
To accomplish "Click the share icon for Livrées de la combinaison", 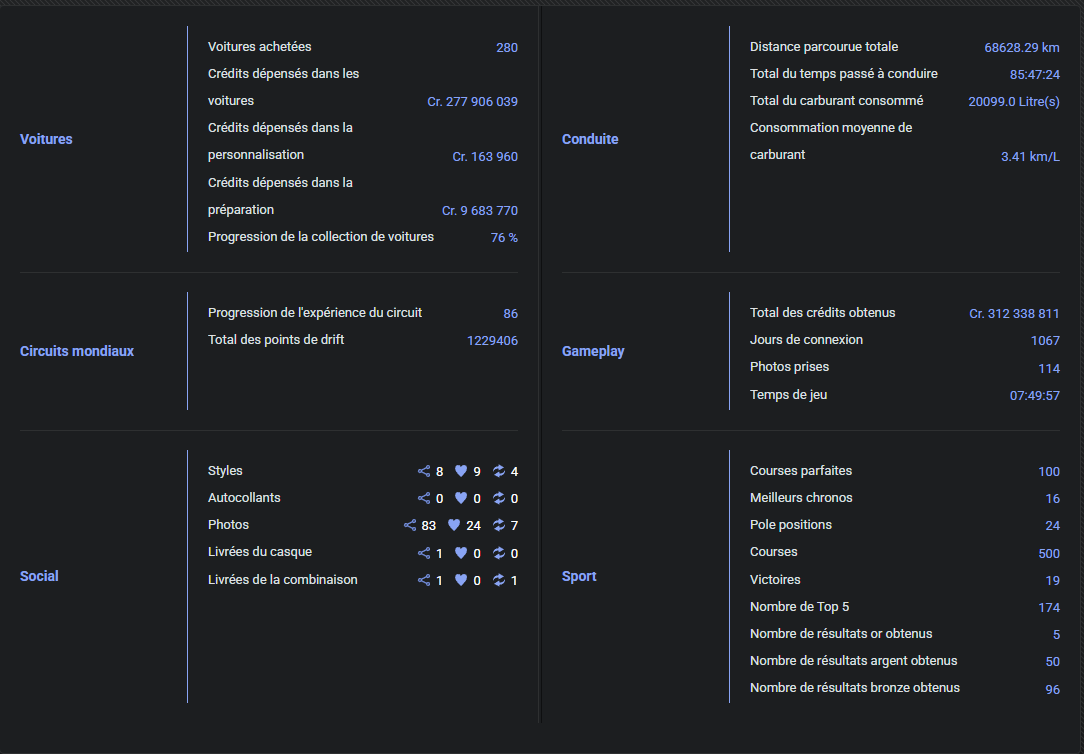I will 424,581.
